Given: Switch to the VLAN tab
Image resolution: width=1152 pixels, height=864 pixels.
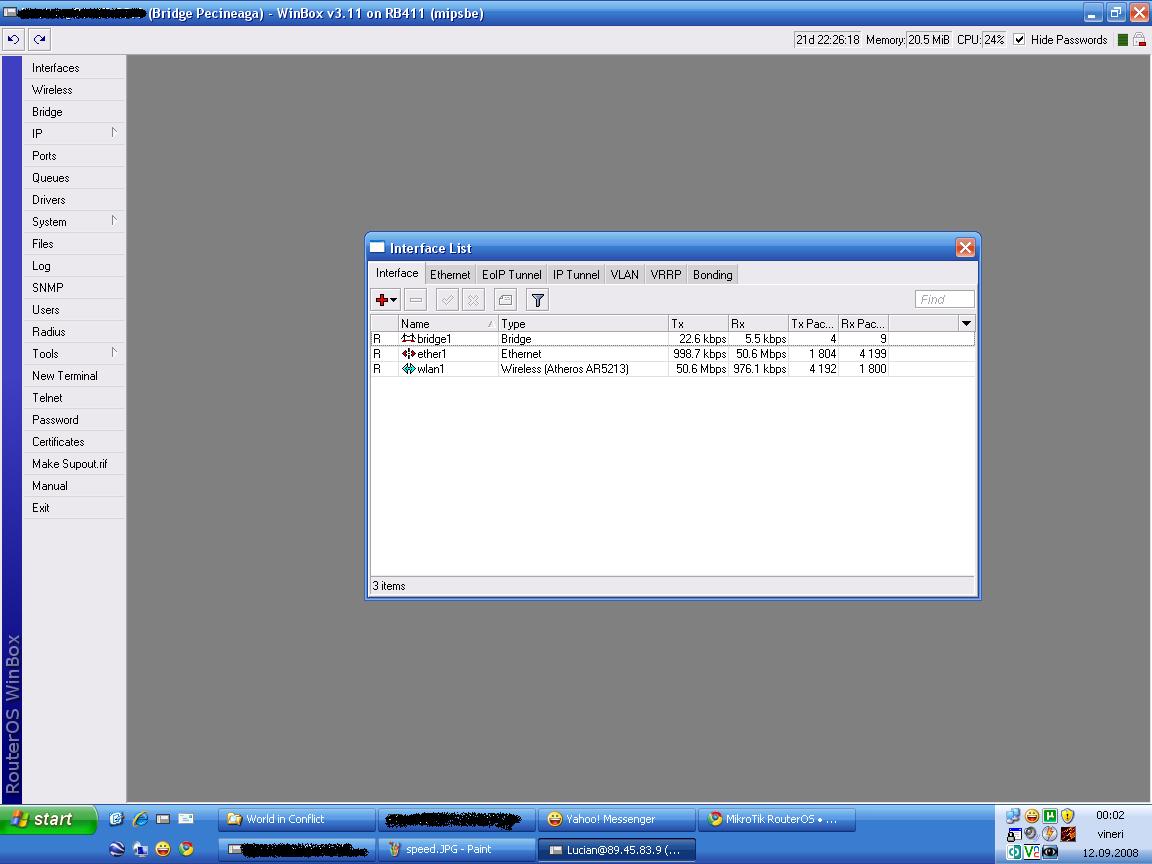Looking at the screenshot, I should click(624, 275).
